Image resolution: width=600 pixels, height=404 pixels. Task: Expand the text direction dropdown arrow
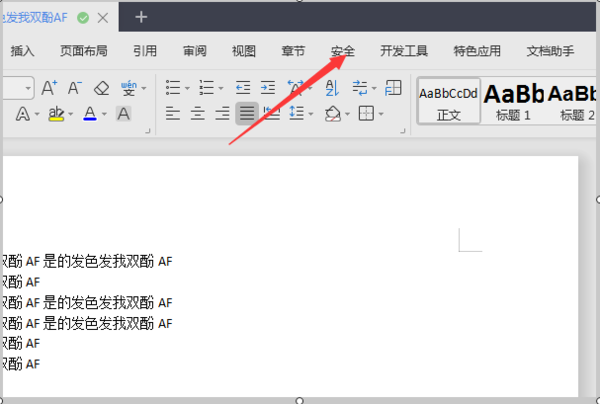point(374,88)
